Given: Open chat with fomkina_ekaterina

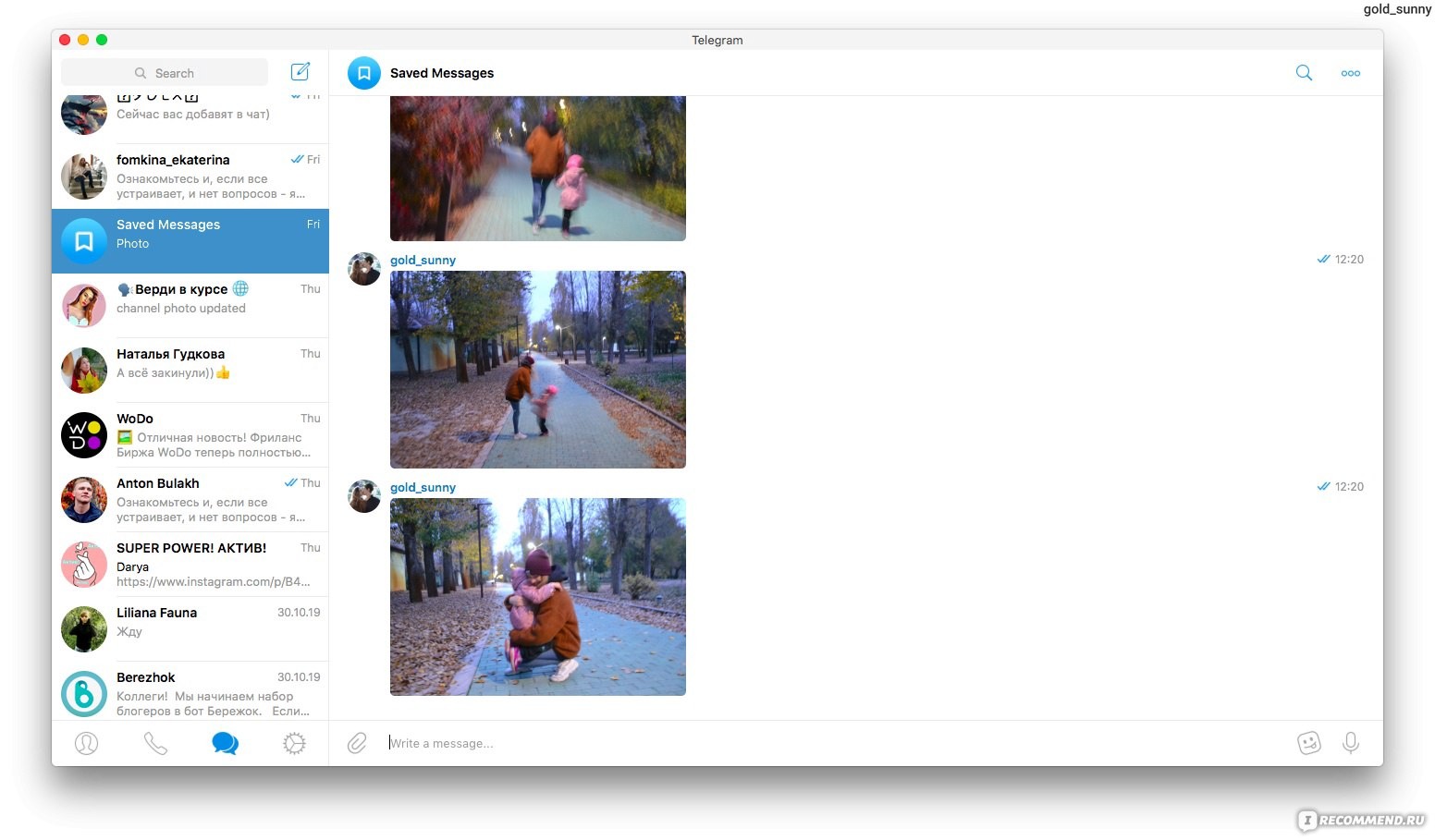Looking at the screenshot, I should click(x=190, y=177).
